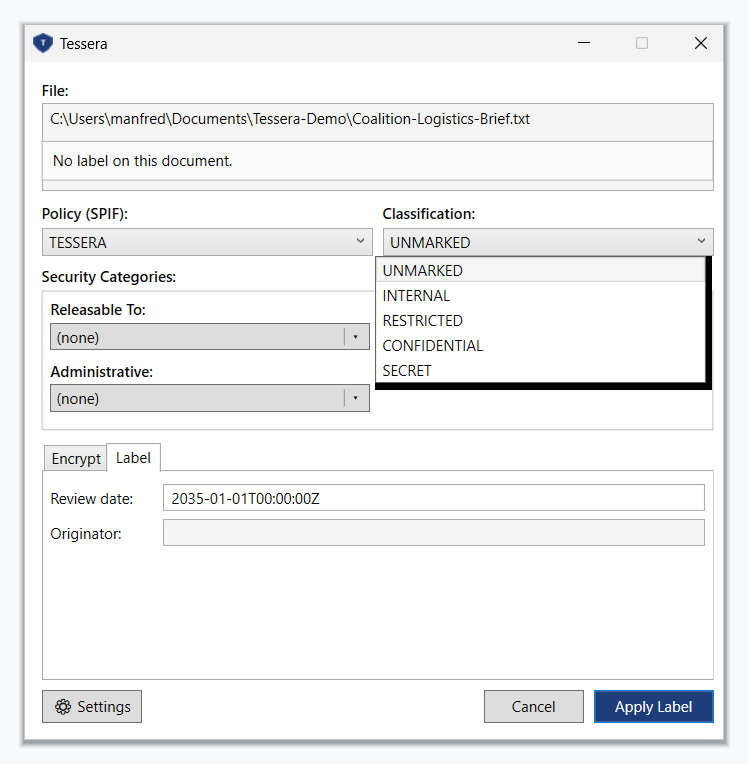This screenshot has height=764, width=748.
Task: Click the 'Review date:' label
Action: [x=92, y=499]
